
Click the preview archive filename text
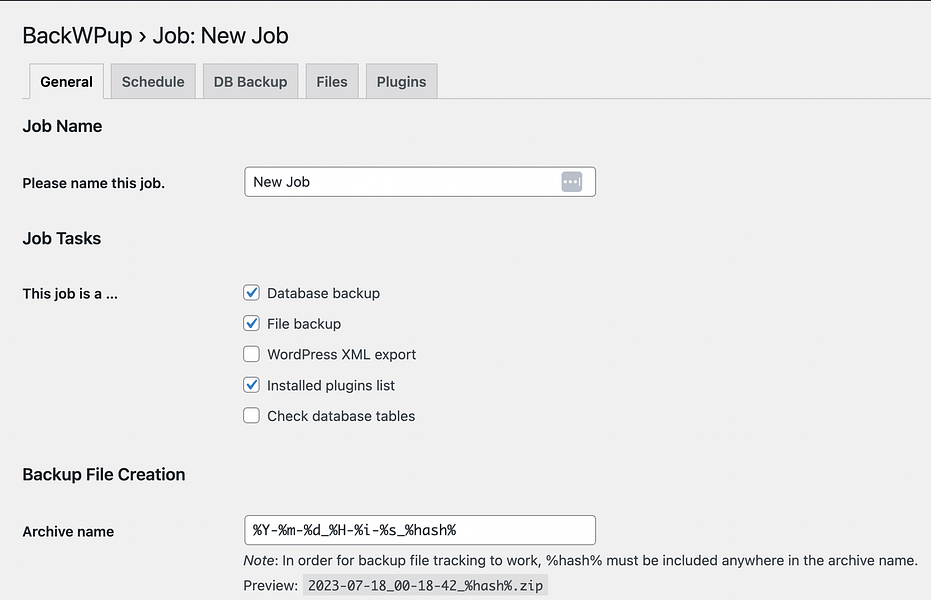(x=425, y=586)
